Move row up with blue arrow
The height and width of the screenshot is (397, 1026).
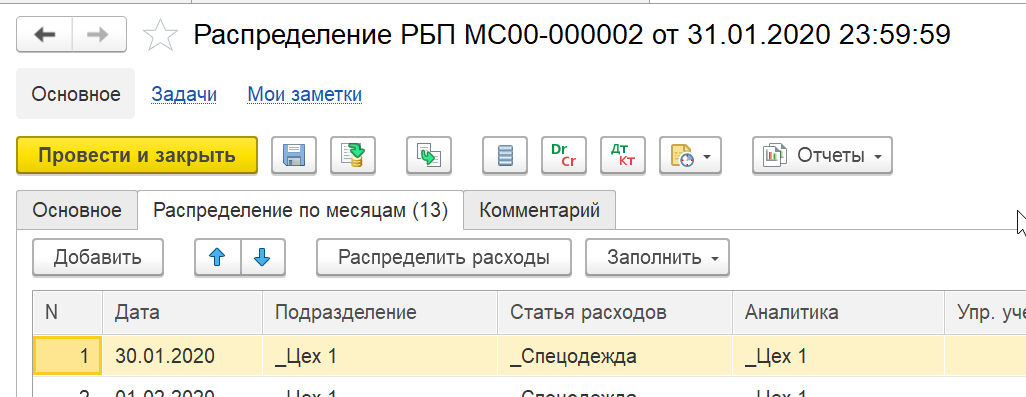[x=218, y=258]
